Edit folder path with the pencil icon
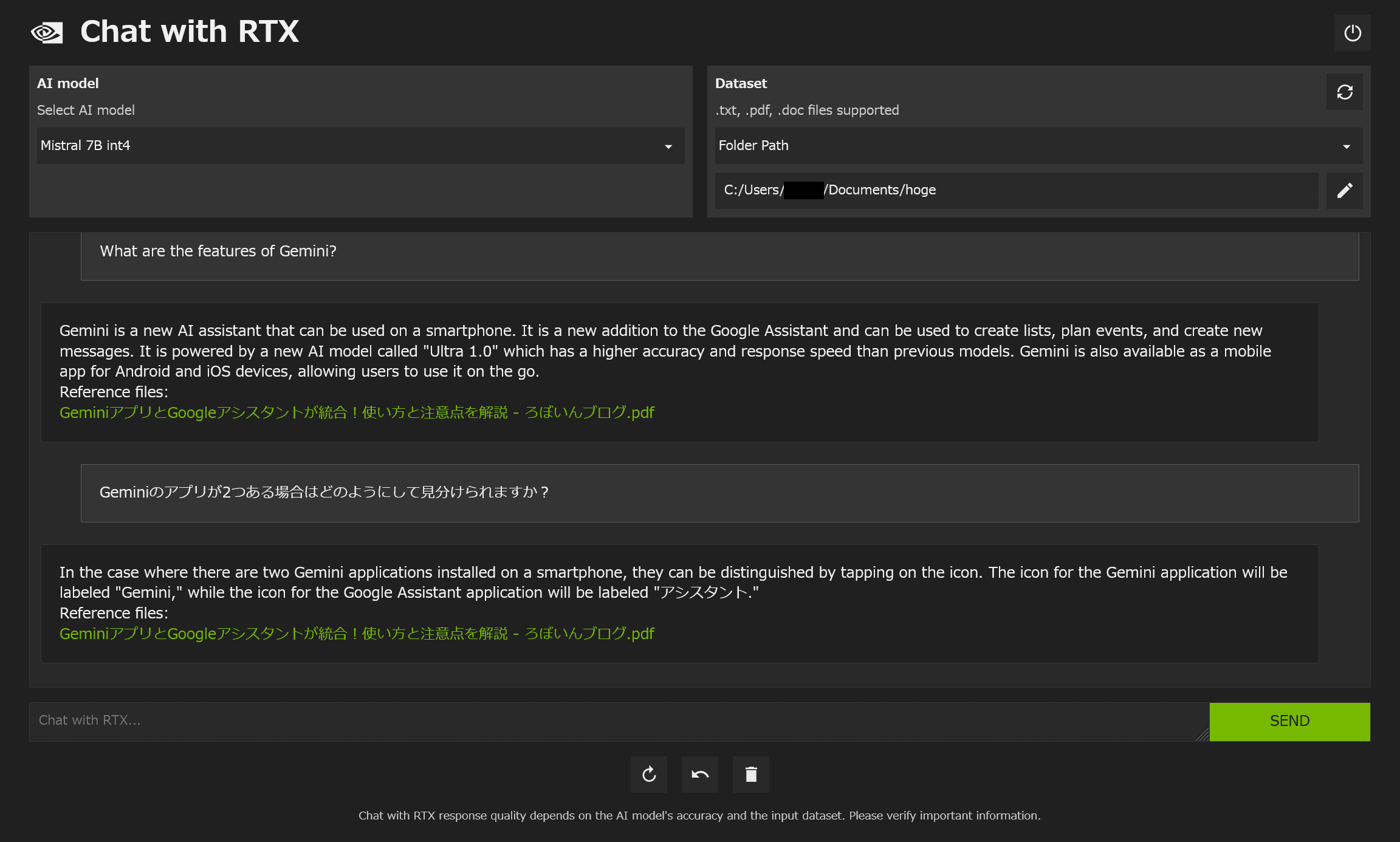Image resolution: width=1400 pixels, height=842 pixels. point(1344,191)
